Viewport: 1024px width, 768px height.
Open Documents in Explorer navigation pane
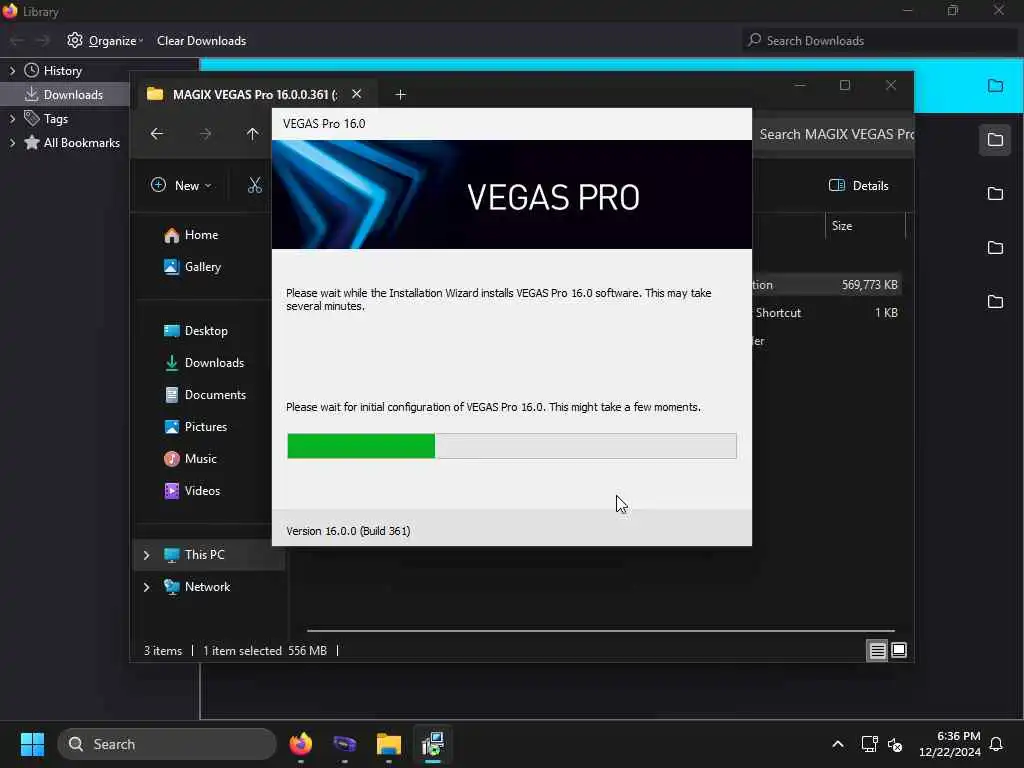[204, 395]
